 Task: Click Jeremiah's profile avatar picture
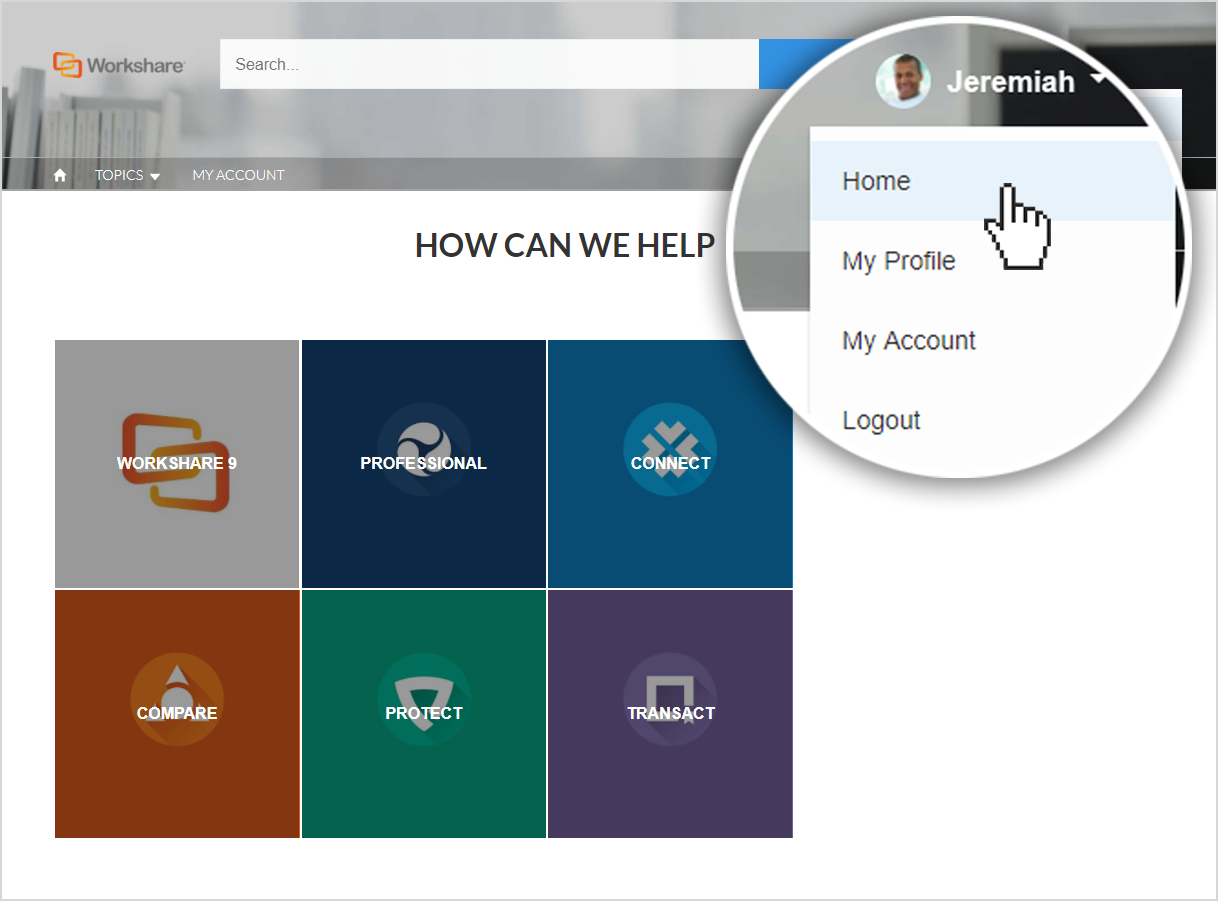click(x=903, y=81)
